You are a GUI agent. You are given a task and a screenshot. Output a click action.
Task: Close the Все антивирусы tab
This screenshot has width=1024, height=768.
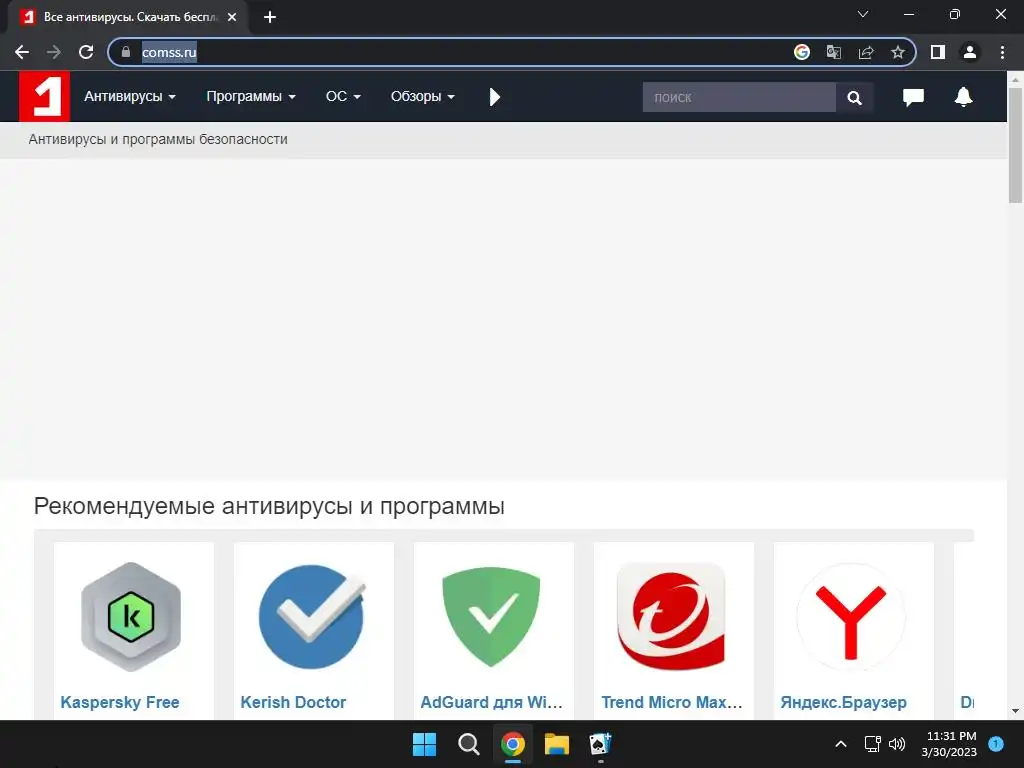[232, 17]
